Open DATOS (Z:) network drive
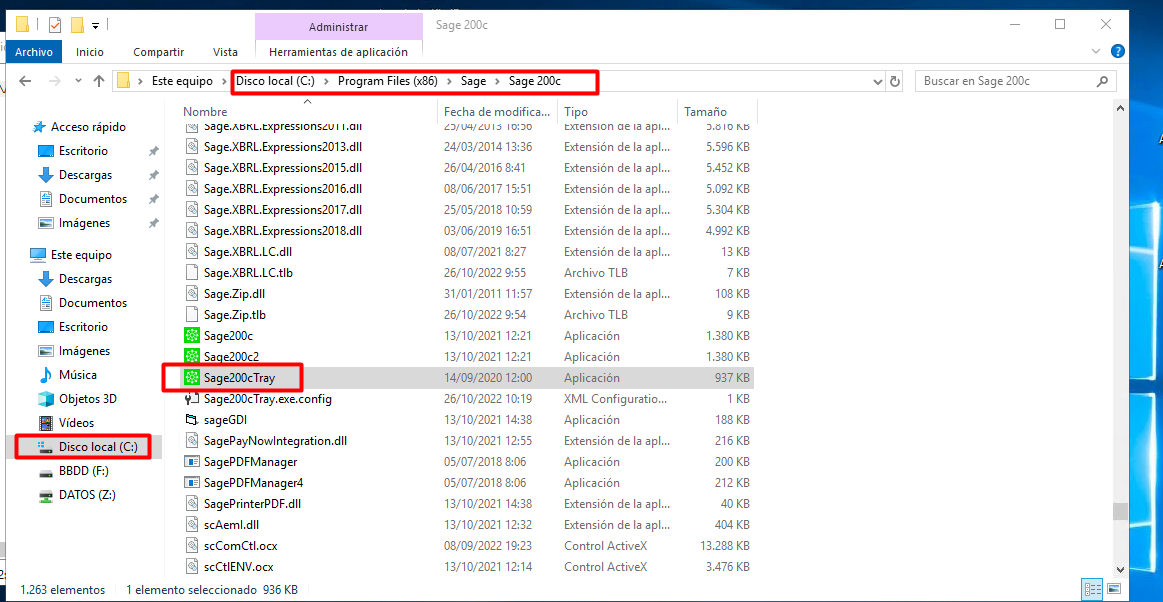1163x602 pixels. click(x=87, y=494)
